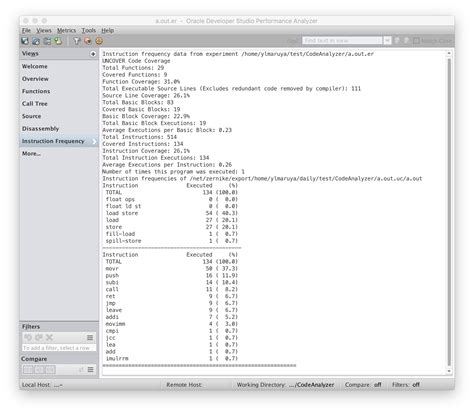Click the fourth toolbar icon with green arrow
The height and width of the screenshot is (413, 474).
58,41
